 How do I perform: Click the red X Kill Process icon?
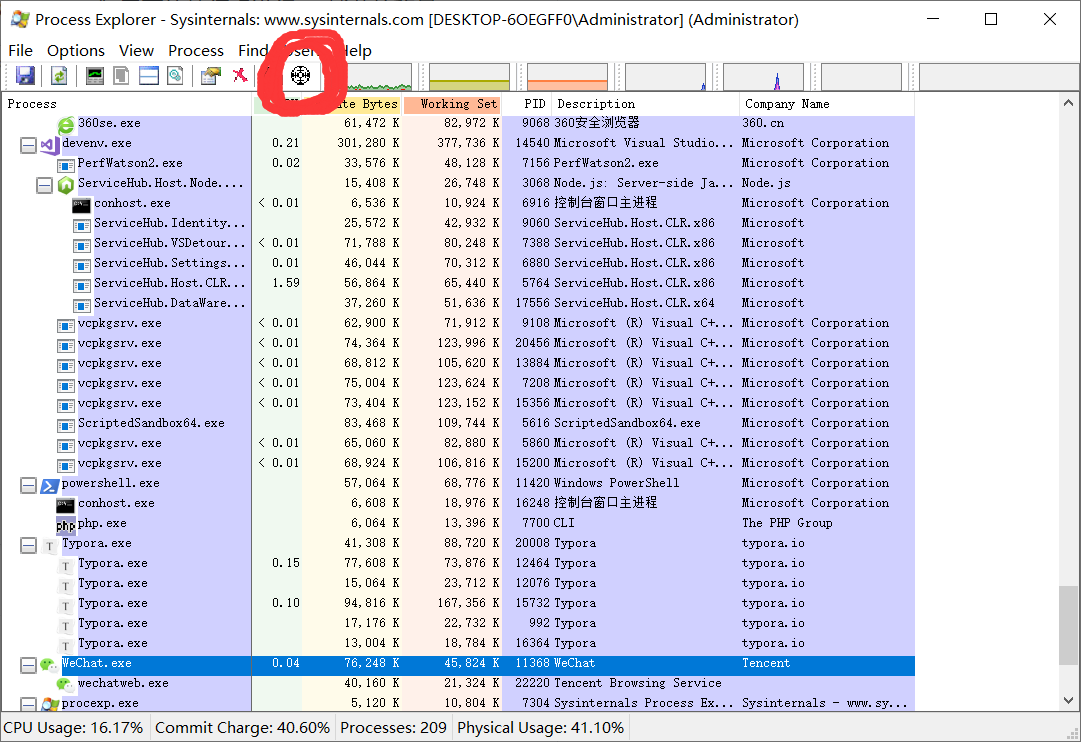[240, 74]
